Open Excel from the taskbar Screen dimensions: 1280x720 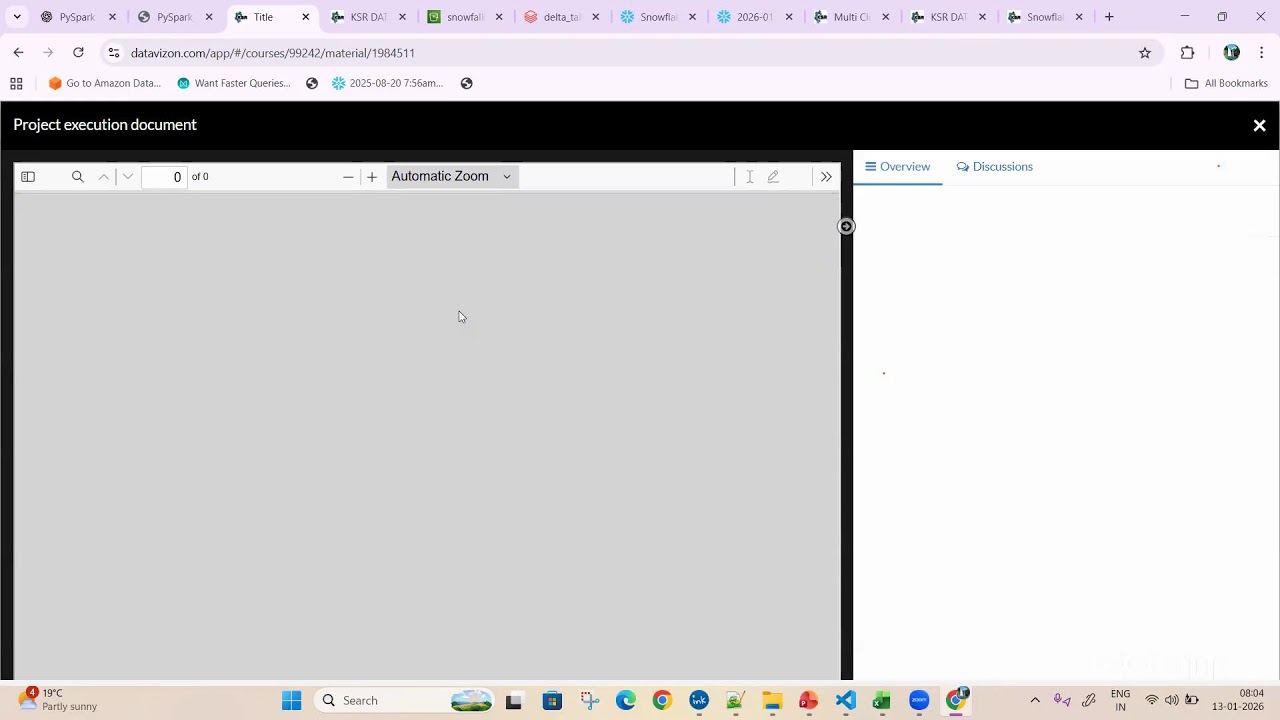click(881, 701)
